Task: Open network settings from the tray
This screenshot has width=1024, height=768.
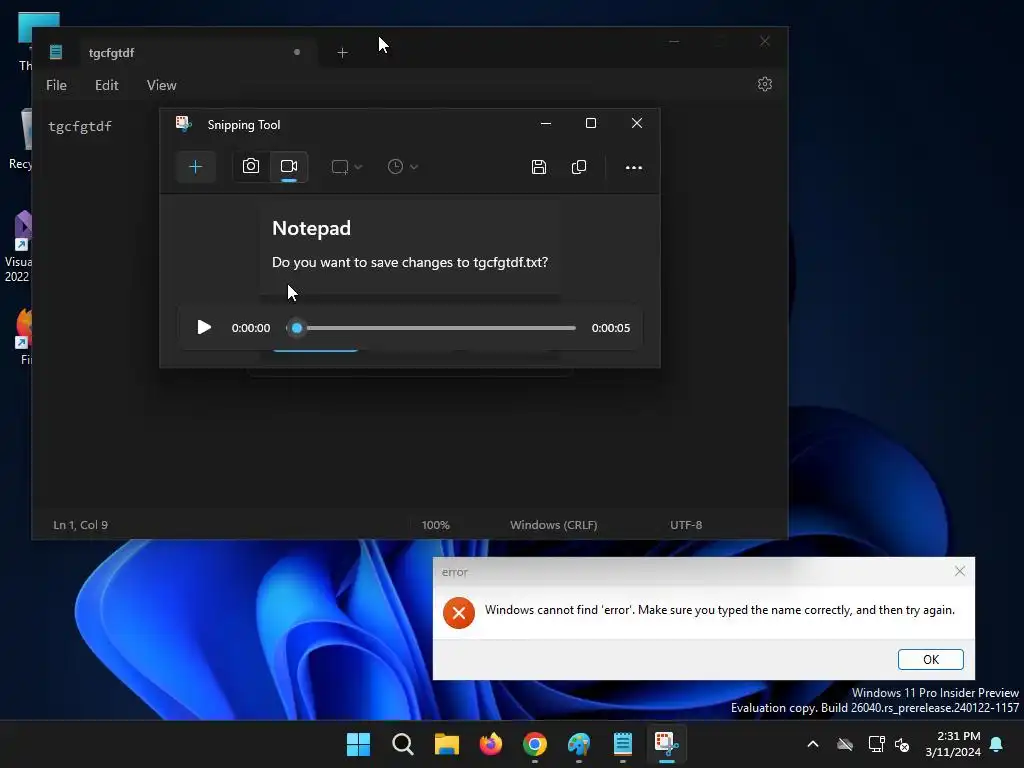Action: [x=876, y=744]
